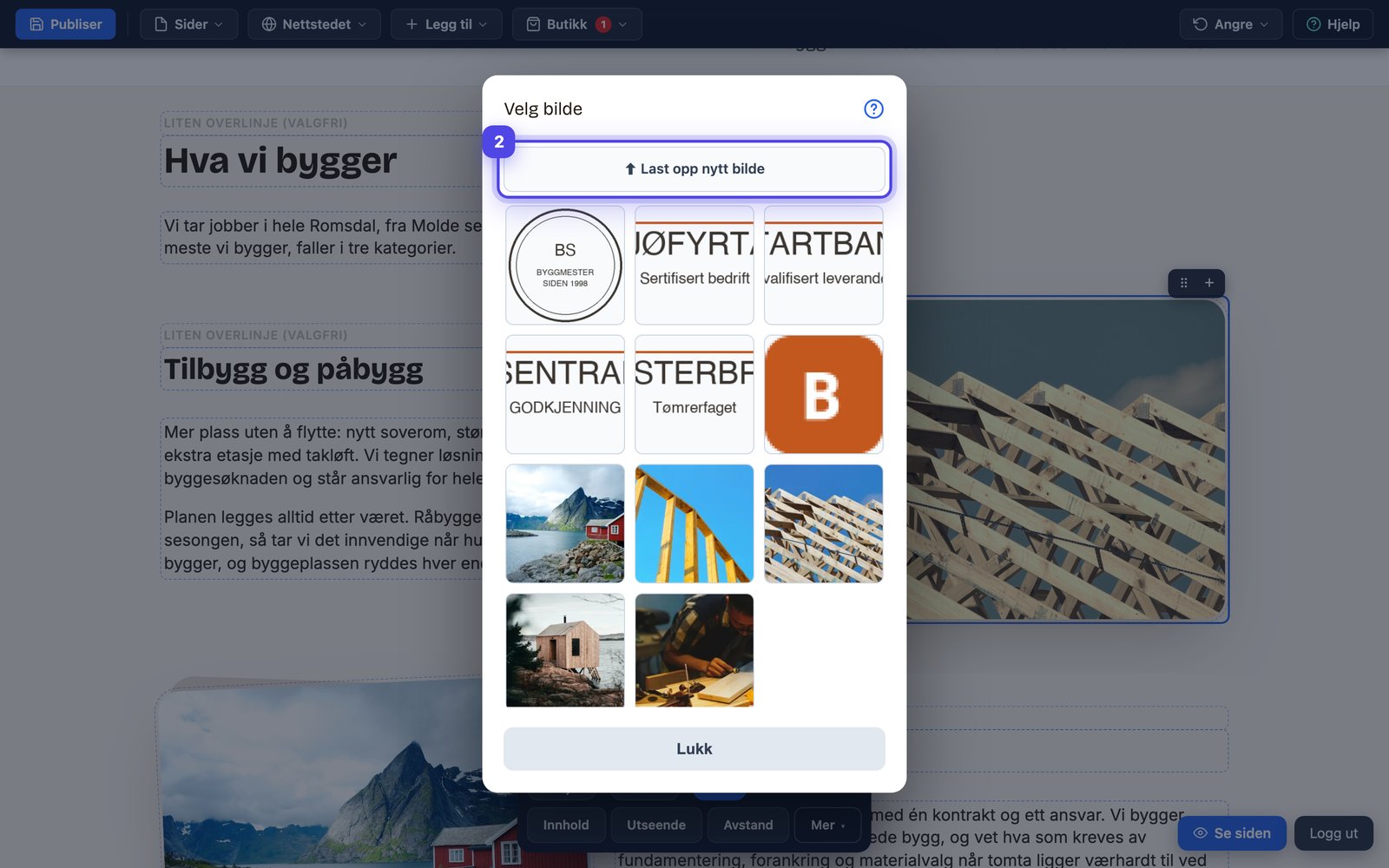Click the 'Logg ut' button
This screenshot has width=1389, height=868.
pyautogui.click(x=1333, y=833)
